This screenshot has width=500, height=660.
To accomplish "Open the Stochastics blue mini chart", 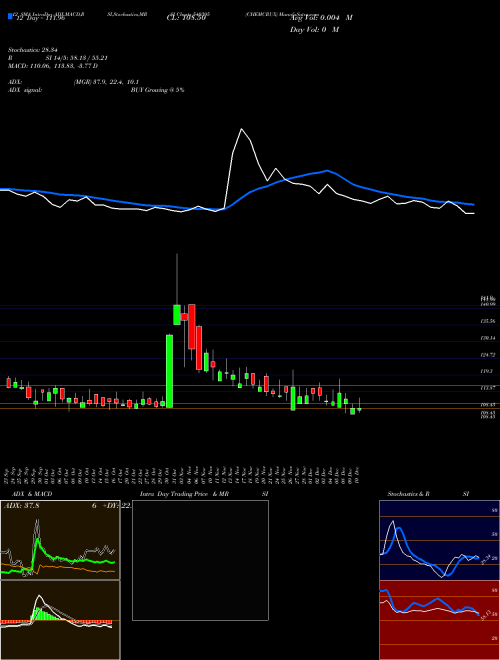I will pos(439,540).
